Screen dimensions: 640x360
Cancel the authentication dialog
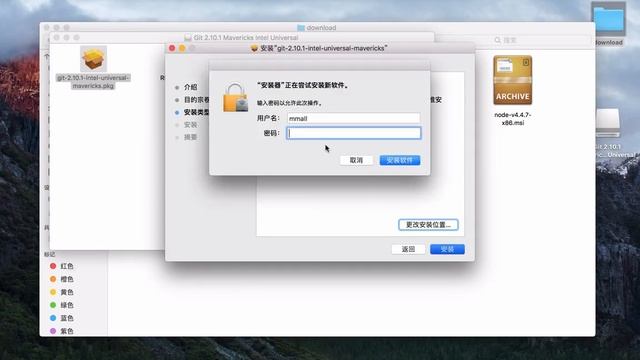356,160
